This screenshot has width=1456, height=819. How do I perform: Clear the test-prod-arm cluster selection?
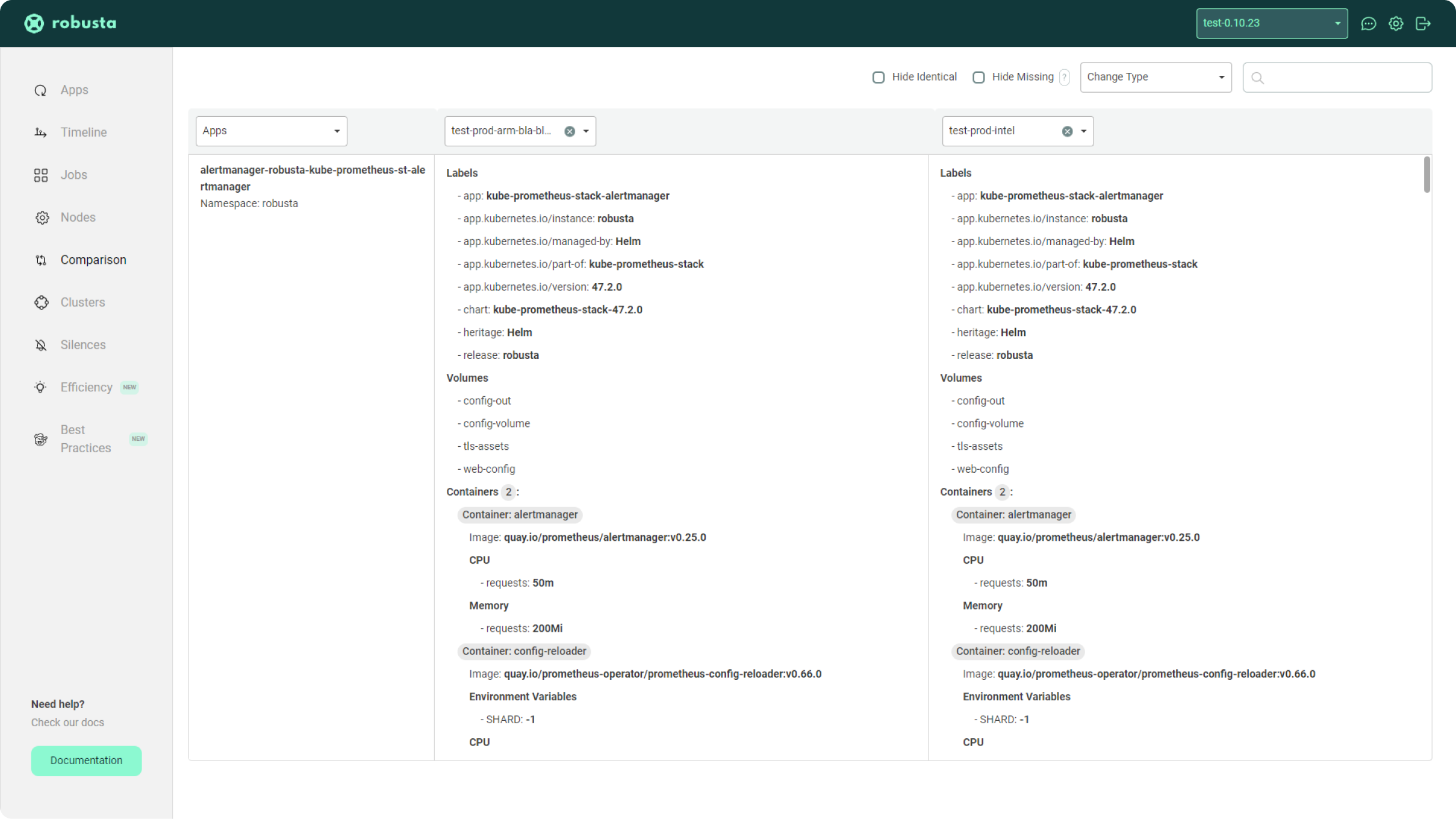pos(570,131)
